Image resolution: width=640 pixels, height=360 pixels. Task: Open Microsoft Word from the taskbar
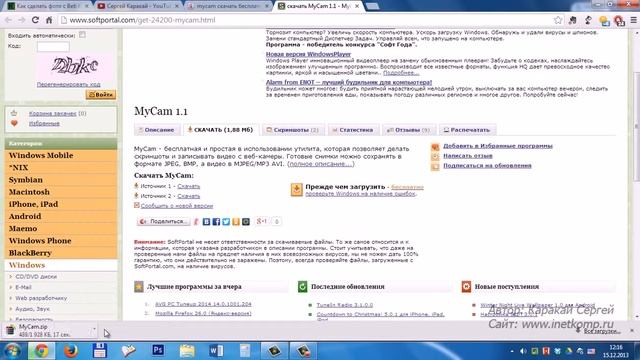tap(216, 351)
